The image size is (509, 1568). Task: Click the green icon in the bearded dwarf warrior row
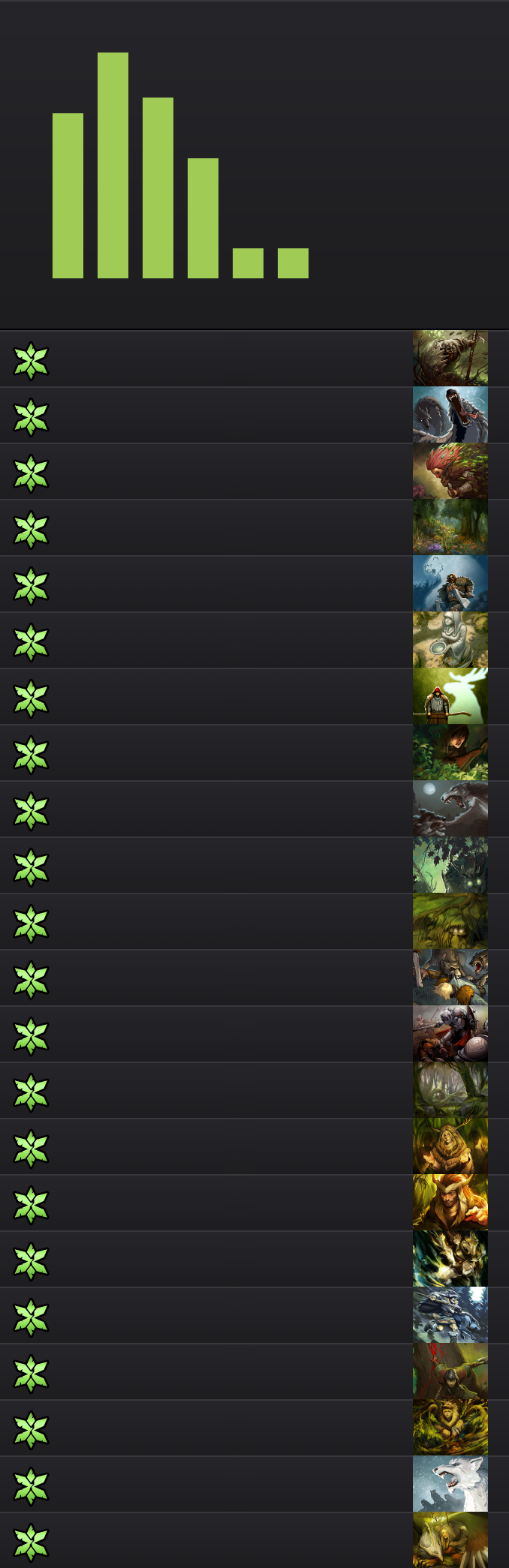pos(31,585)
